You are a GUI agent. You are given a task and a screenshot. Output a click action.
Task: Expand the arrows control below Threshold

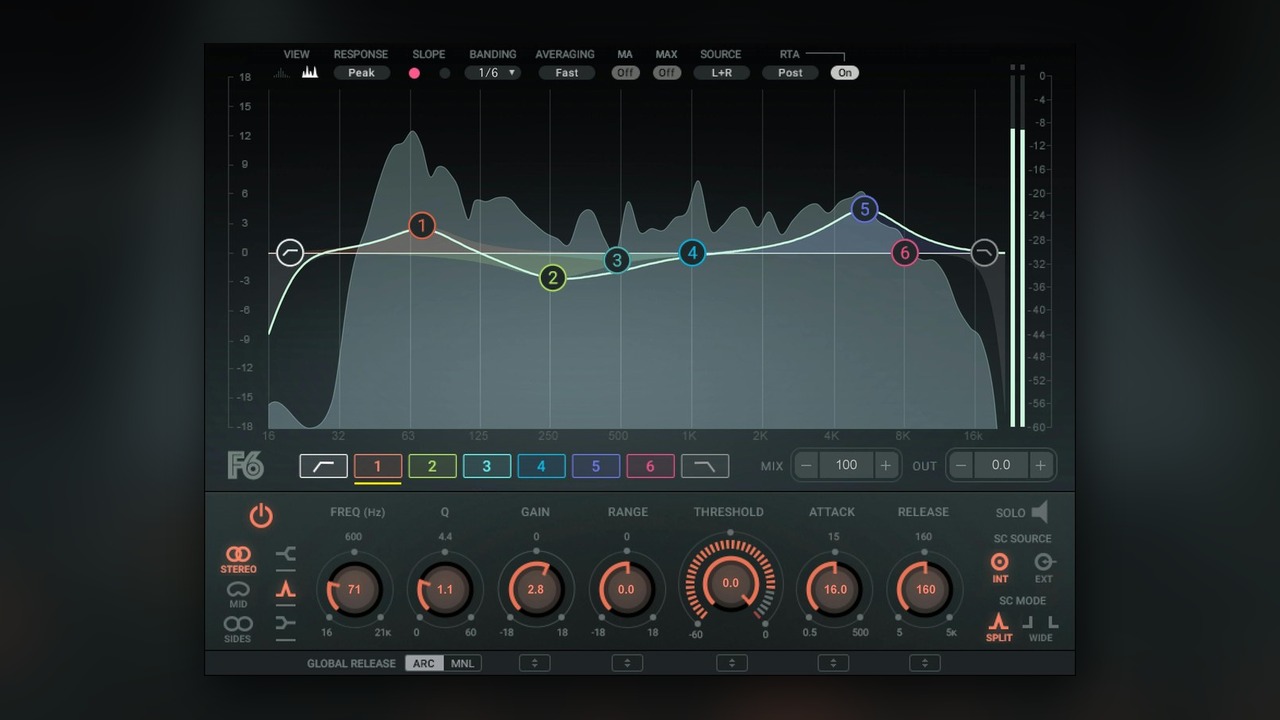point(732,663)
